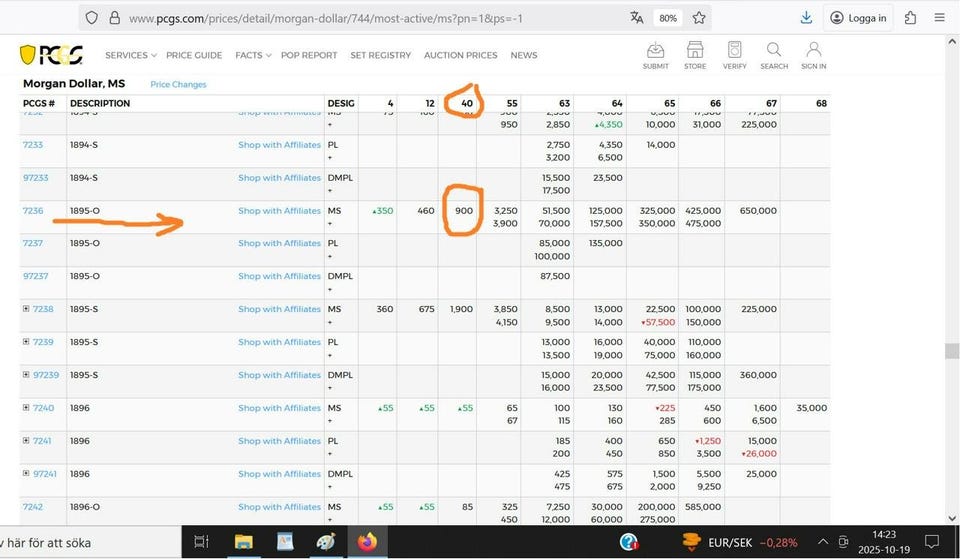Open the Facts dropdown menu
The height and width of the screenshot is (559, 960).
252,55
